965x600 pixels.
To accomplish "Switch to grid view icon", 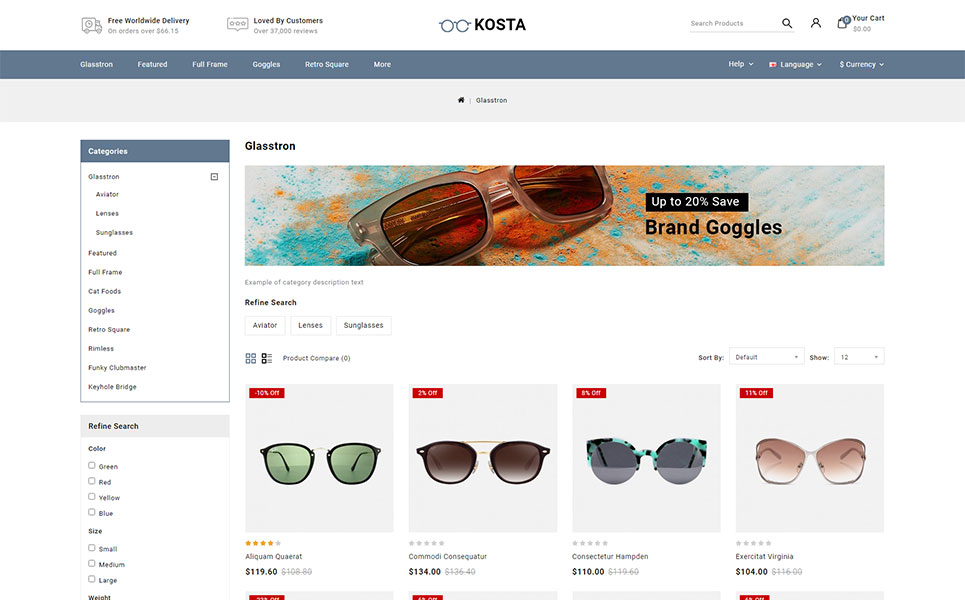I will [250, 358].
